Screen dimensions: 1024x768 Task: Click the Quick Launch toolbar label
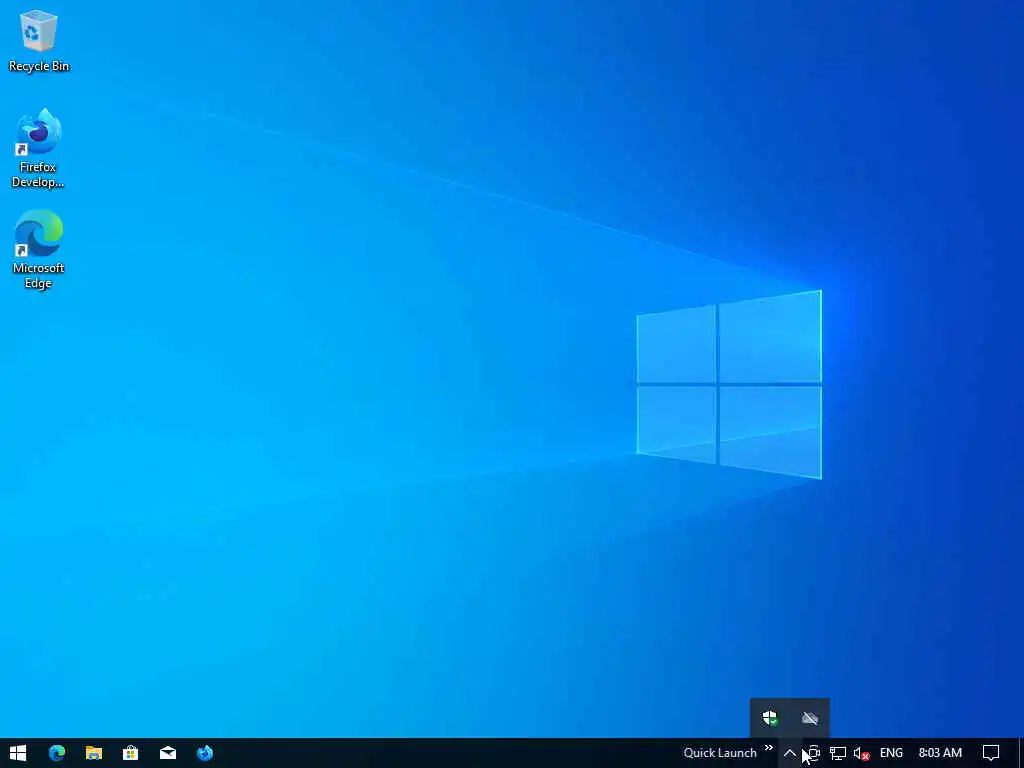coord(720,753)
